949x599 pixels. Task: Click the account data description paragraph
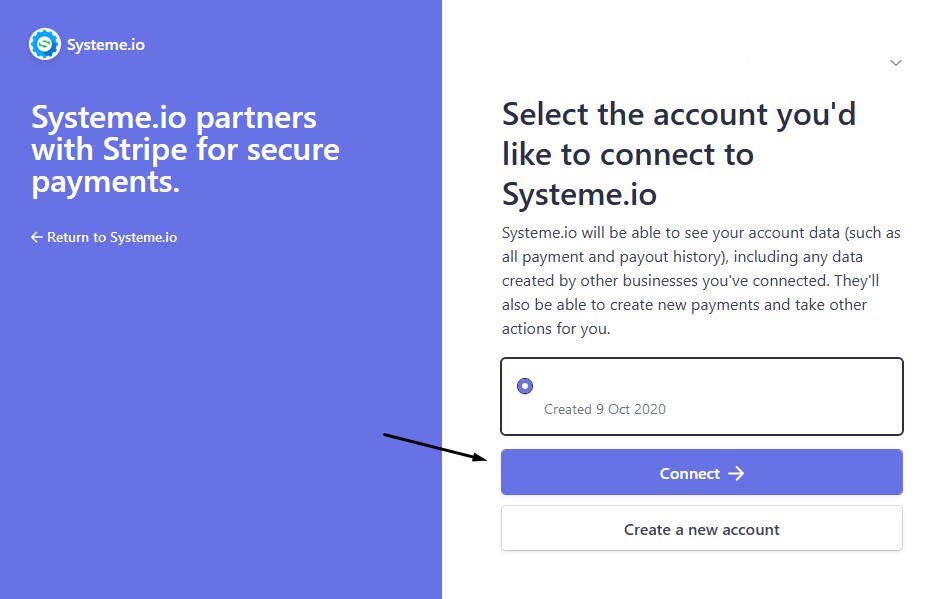click(x=701, y=281)
